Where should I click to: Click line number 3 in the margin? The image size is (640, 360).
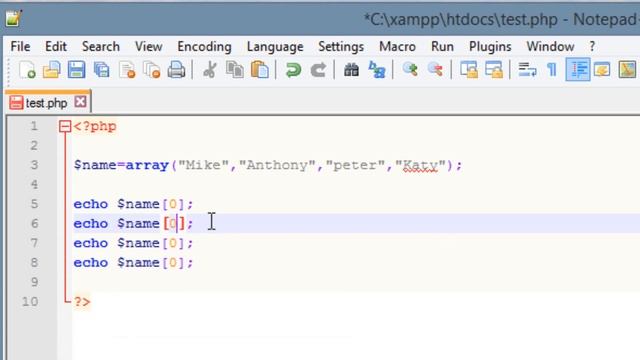point(34,165)
